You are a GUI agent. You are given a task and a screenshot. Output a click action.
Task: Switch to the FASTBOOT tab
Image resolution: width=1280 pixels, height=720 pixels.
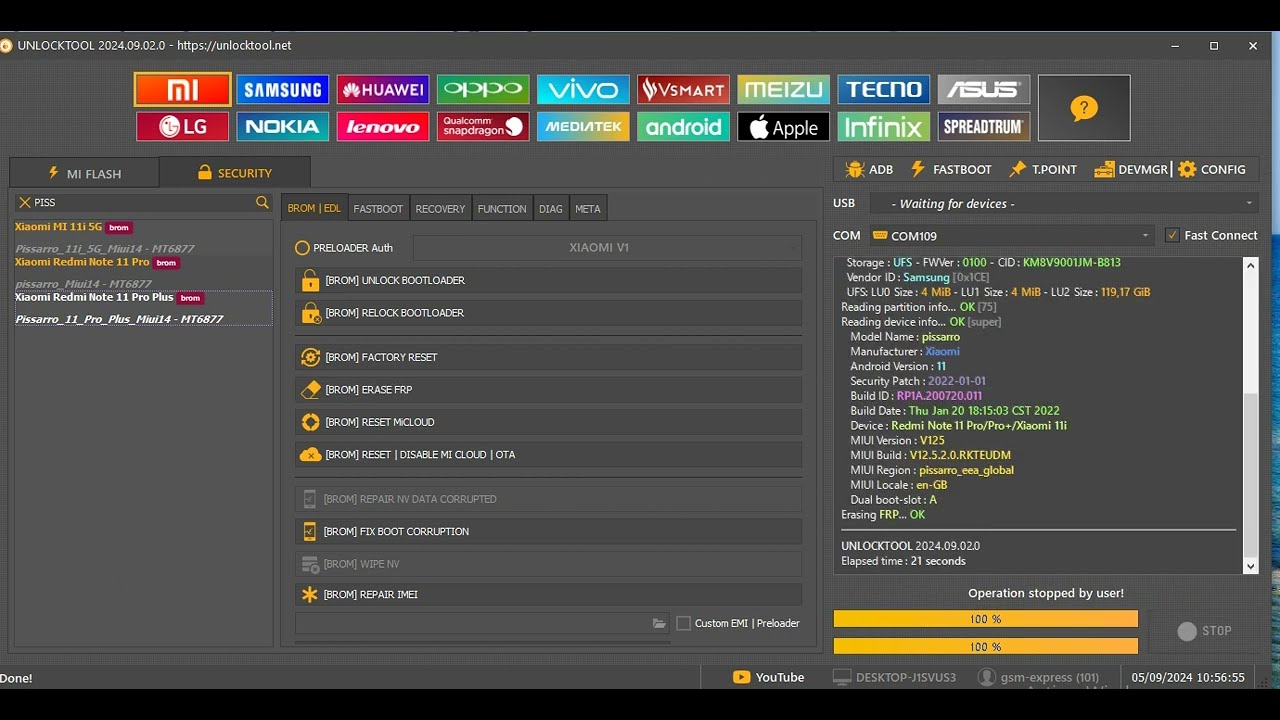378,209
